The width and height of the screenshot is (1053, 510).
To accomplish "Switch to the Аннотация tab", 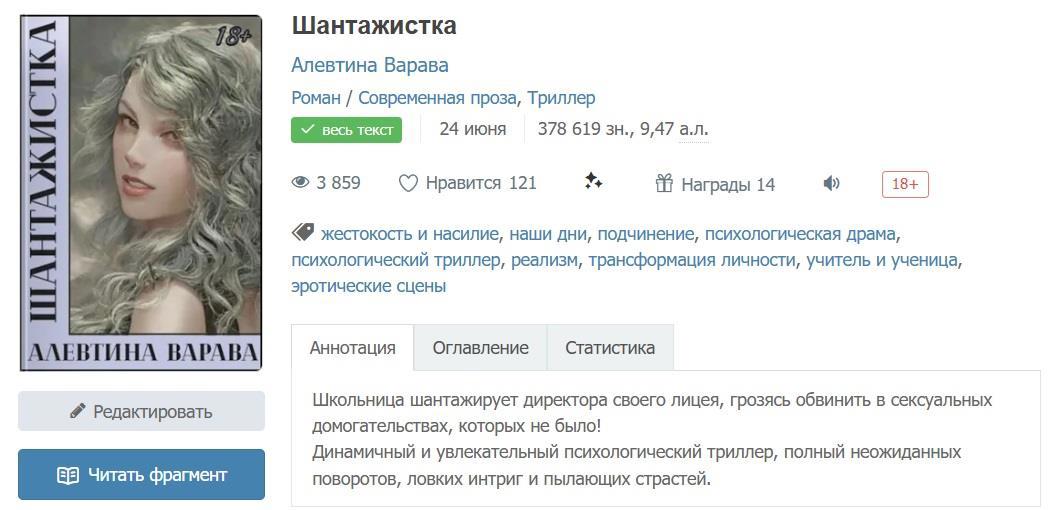I will click(x=353, y=348).
